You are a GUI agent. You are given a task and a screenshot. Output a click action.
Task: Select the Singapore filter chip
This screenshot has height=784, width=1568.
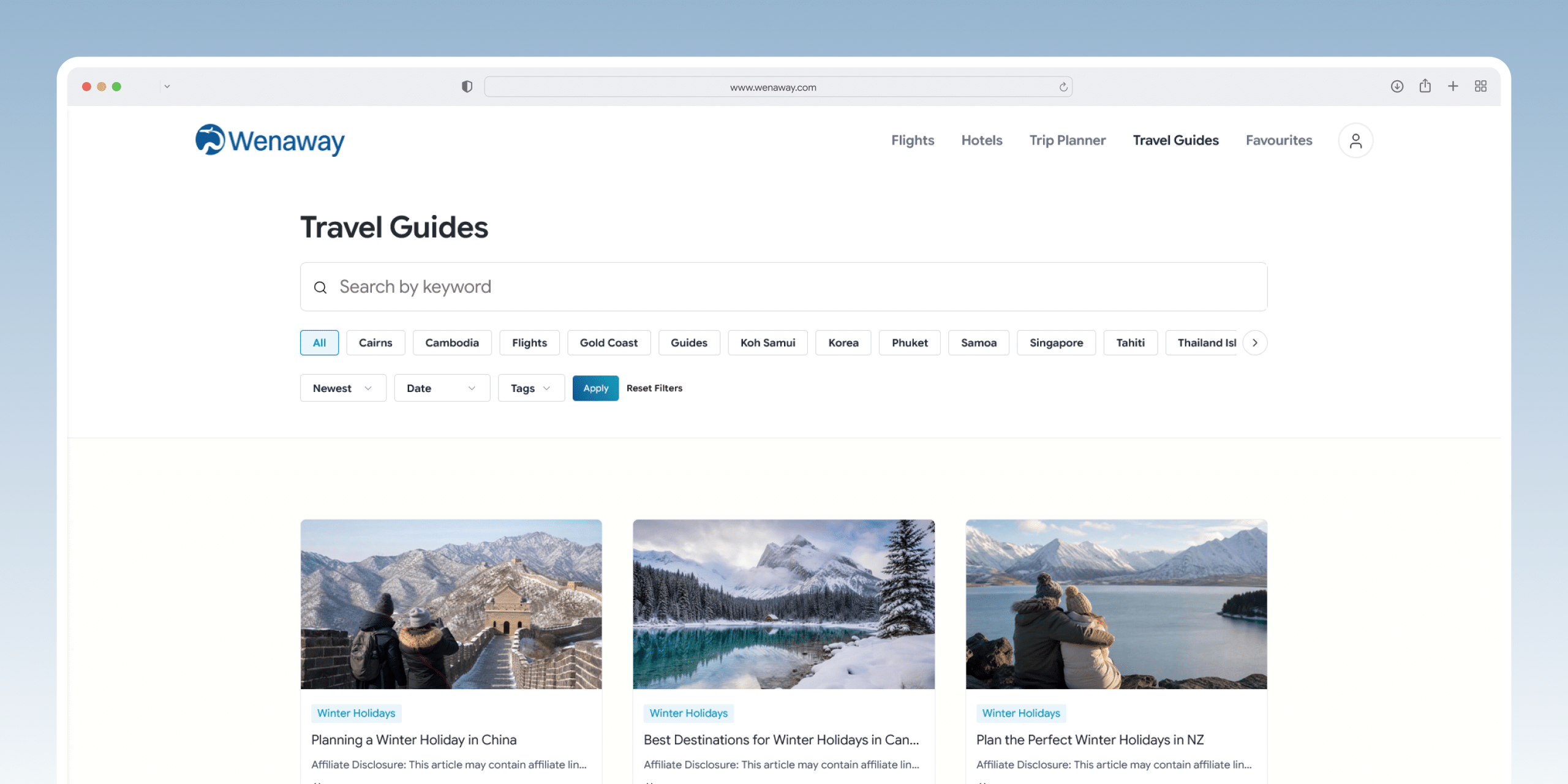click(x=1057, y=343)
